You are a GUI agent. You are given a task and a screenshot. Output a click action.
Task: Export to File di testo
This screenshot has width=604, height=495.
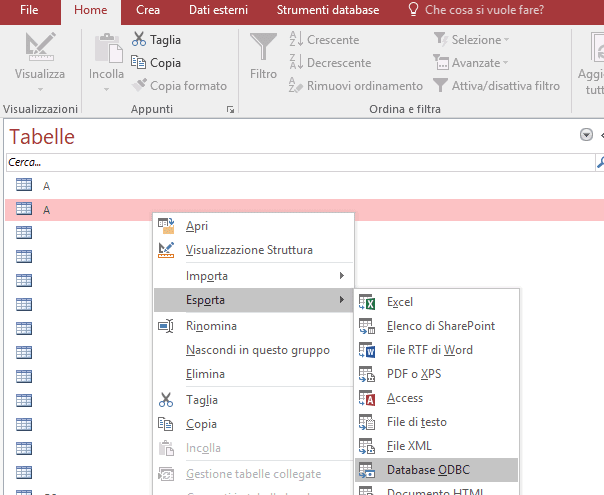436,422
